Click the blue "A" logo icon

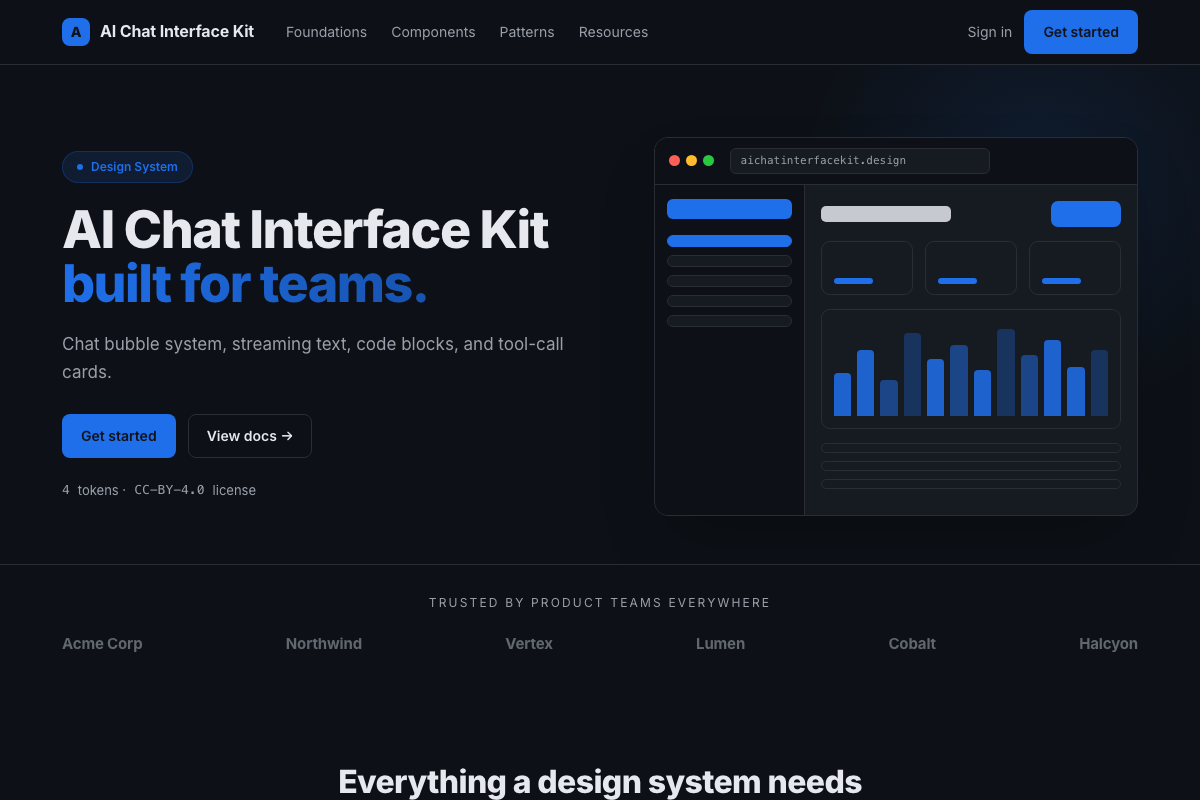click(x=76, y=32)
